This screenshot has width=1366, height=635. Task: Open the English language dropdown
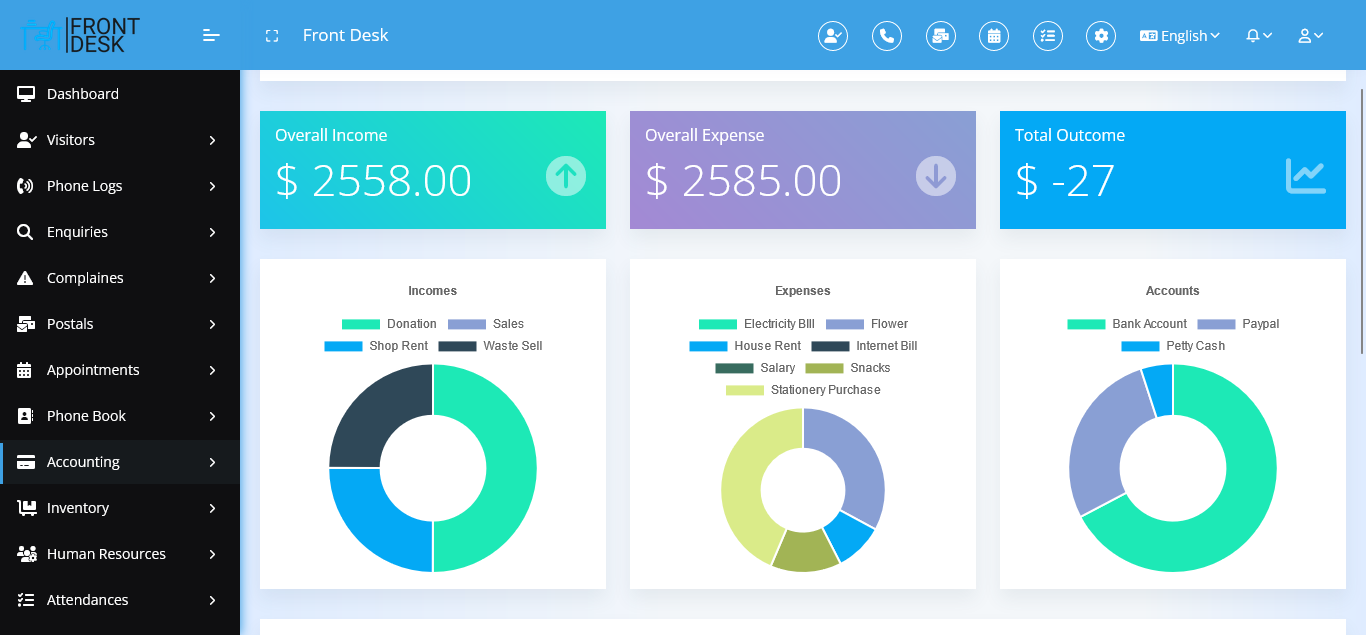(1180, 36)
